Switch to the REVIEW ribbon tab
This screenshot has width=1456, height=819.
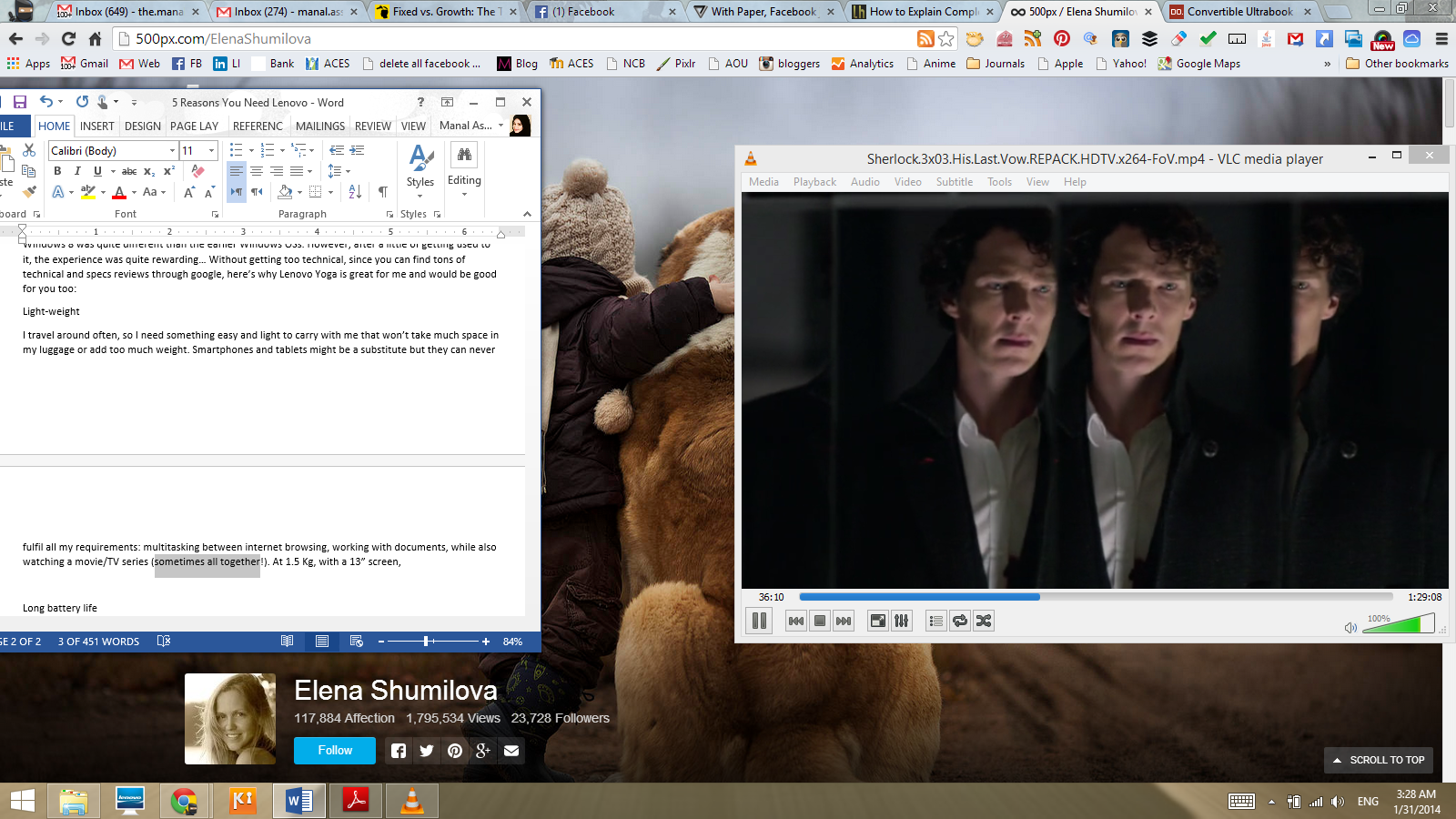pyautogui.click(x=373, y=126)
